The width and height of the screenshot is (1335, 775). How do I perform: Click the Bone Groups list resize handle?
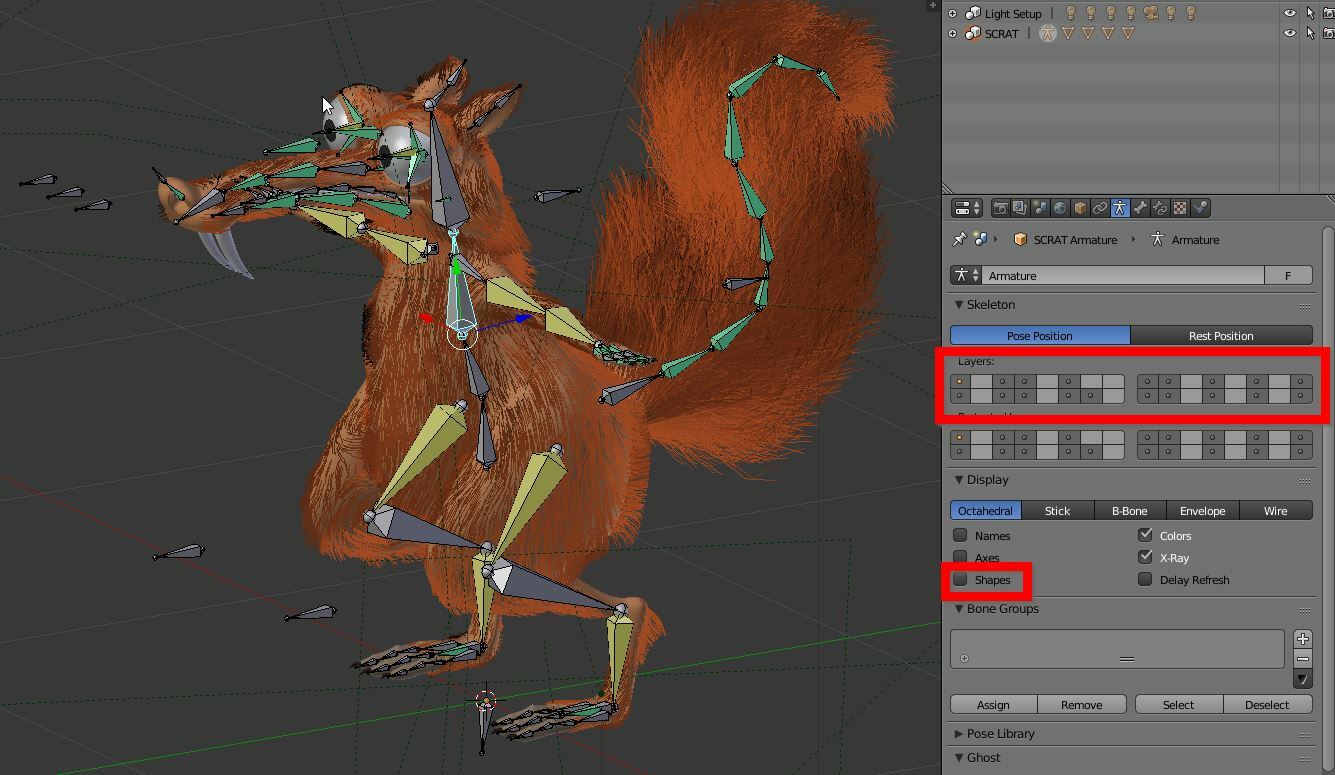click(1127, 659)
